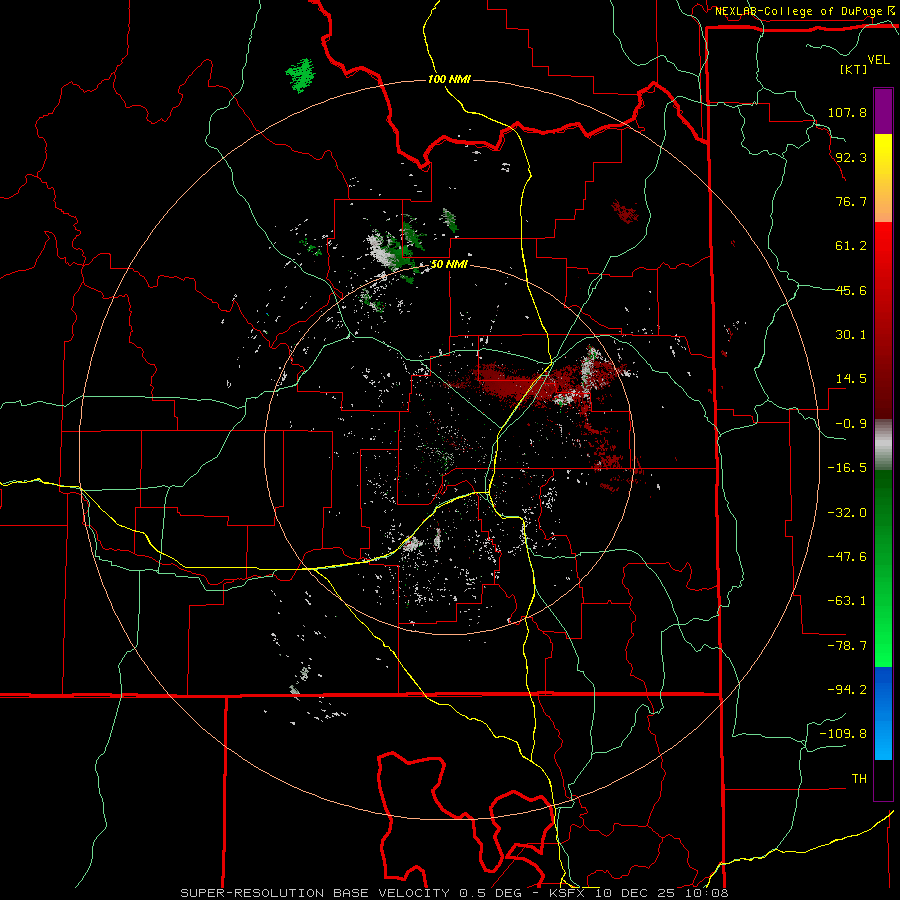Click the [KT] units label
This screenshot has width=900, height=900.
point(853,69)
